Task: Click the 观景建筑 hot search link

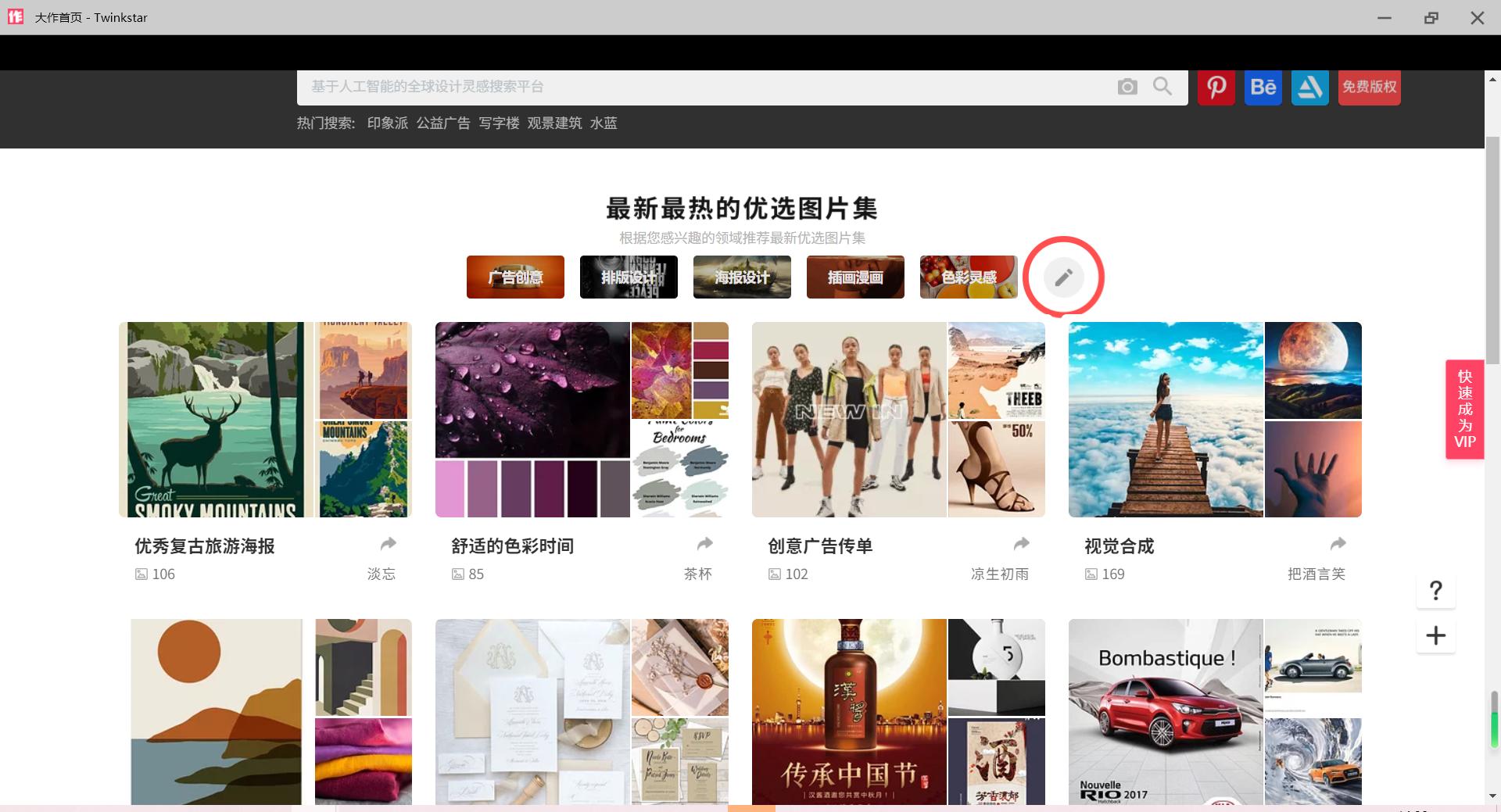Action: click(x=554, y=123)
